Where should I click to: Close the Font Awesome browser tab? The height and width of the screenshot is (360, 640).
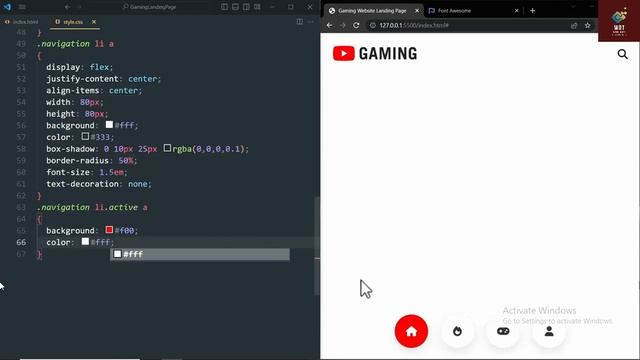tap(516, 11)
